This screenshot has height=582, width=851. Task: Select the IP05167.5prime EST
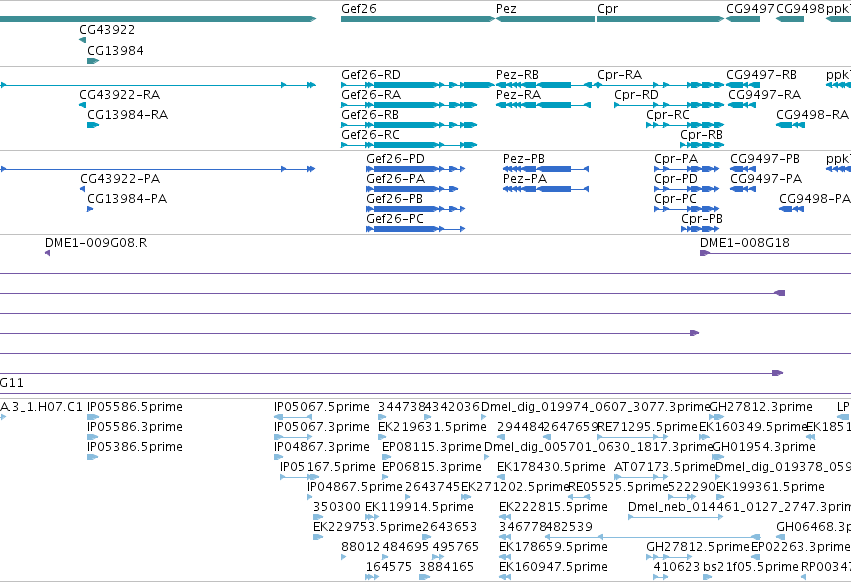[299, 477]
